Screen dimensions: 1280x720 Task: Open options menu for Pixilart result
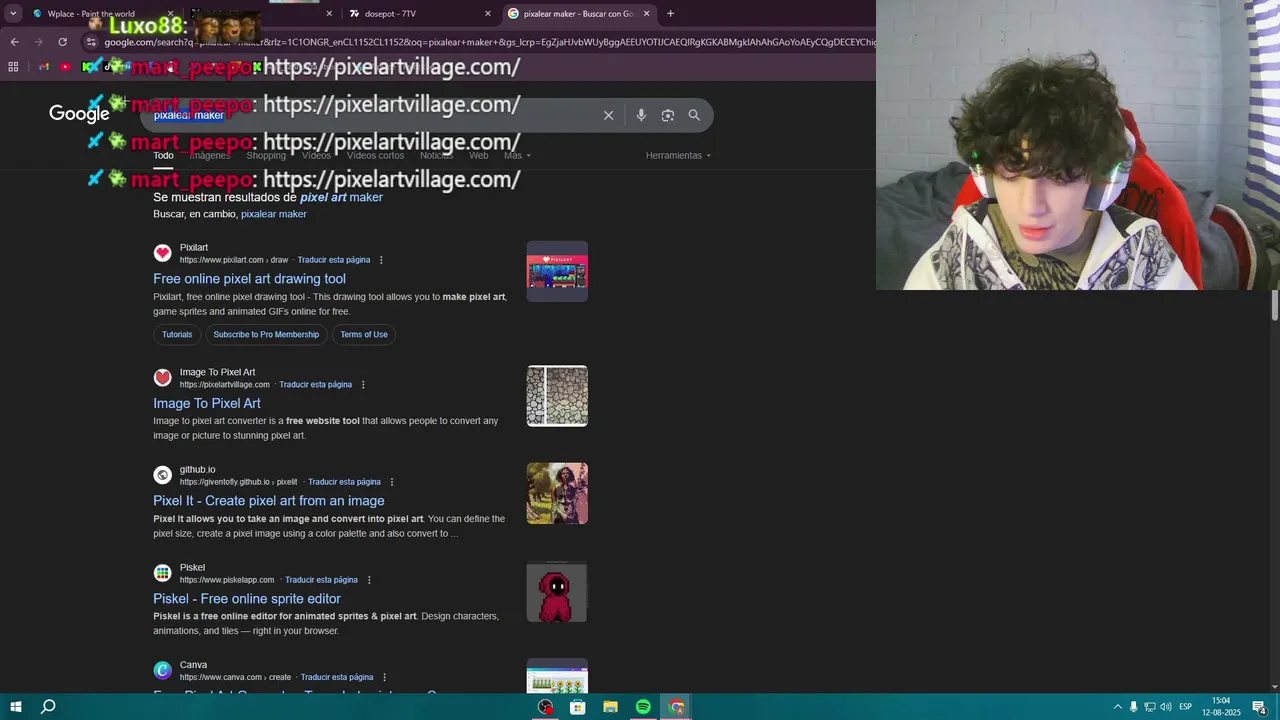pos(381,260)
